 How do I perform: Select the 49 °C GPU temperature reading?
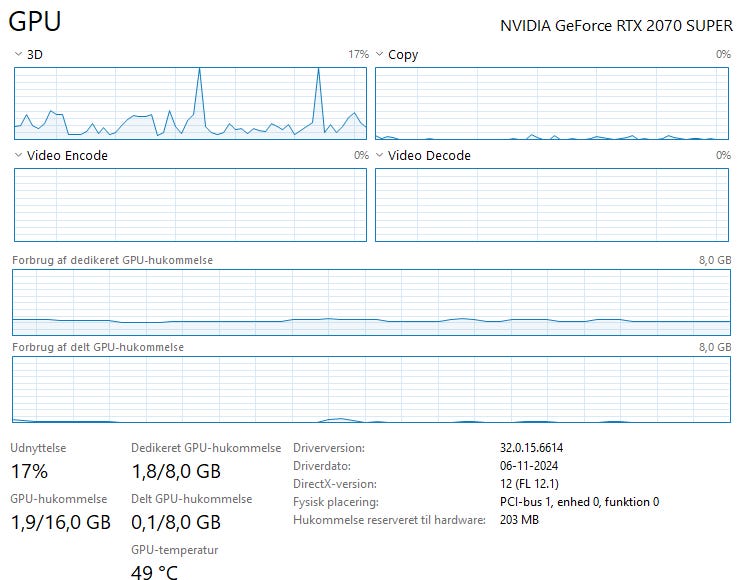(x=156, y=572)
